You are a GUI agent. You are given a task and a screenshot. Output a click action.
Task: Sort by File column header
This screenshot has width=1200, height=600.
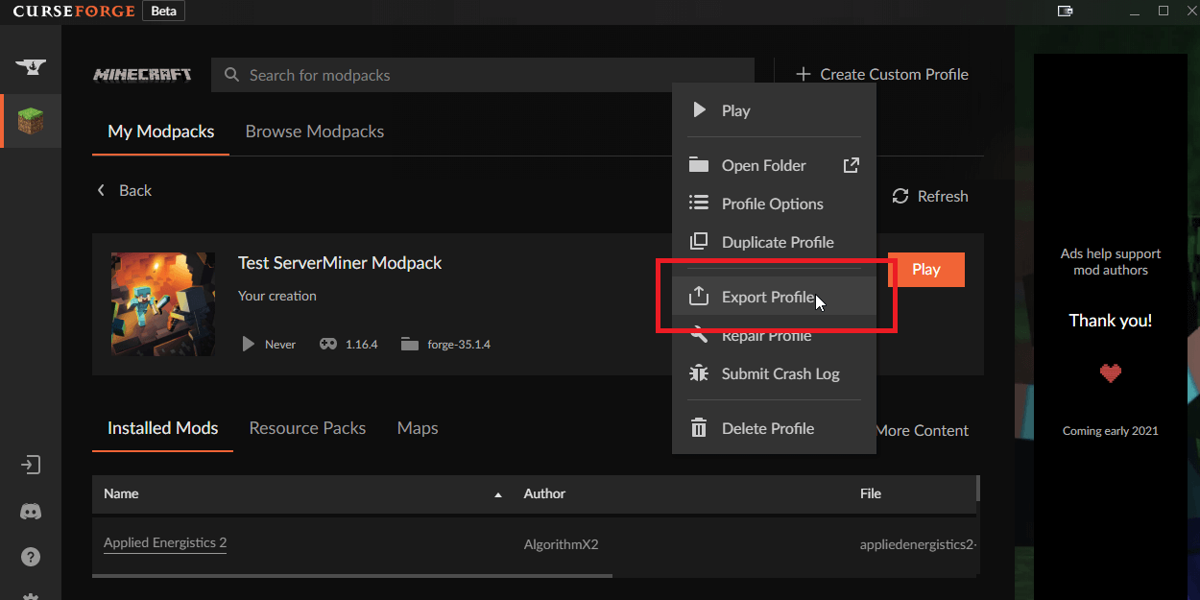(x=870, y=494)
